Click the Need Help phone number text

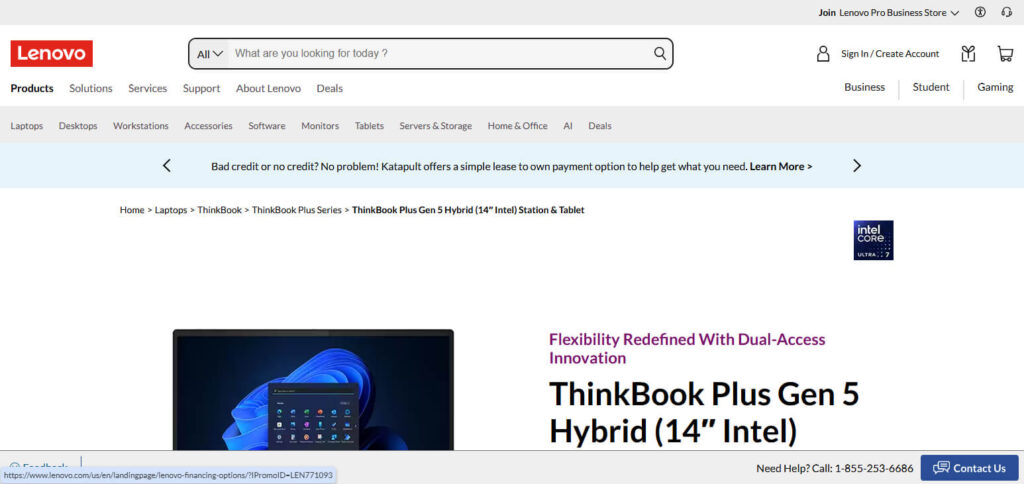(x=835, y=468)
